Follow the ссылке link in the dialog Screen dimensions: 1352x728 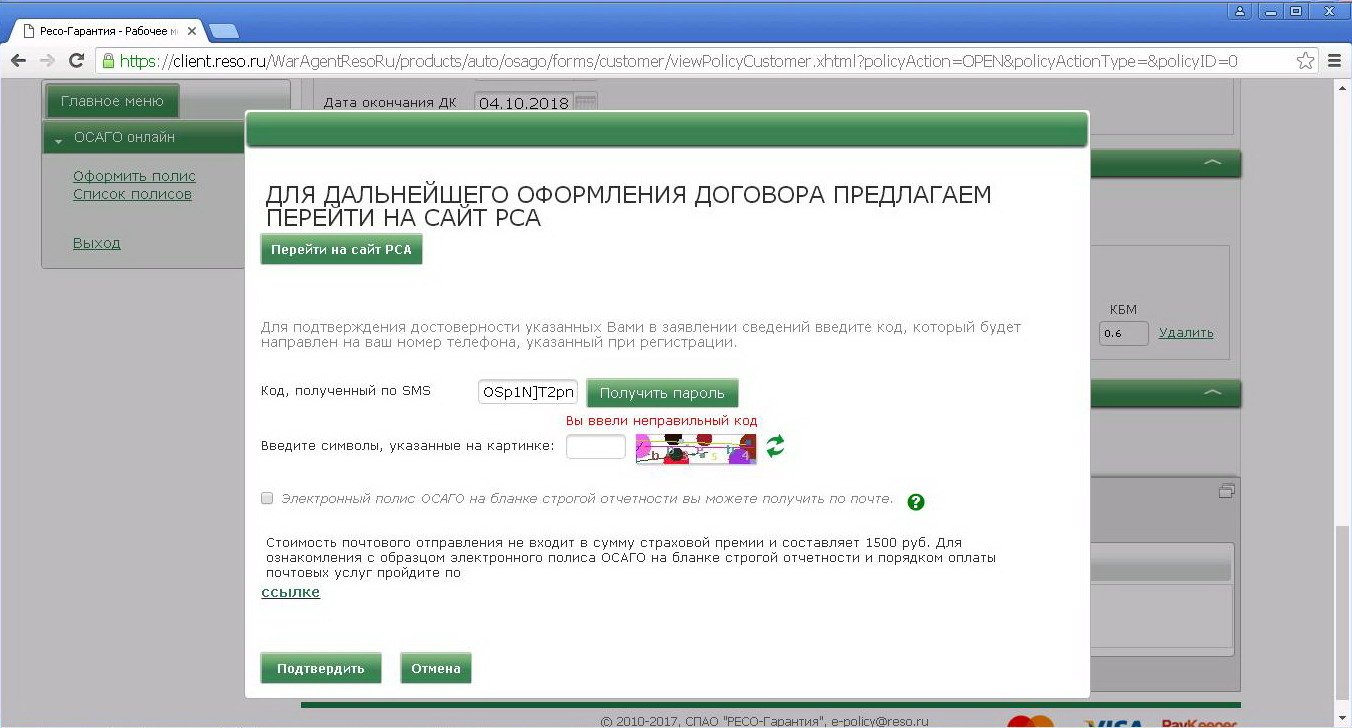click(x=290, y=592)
